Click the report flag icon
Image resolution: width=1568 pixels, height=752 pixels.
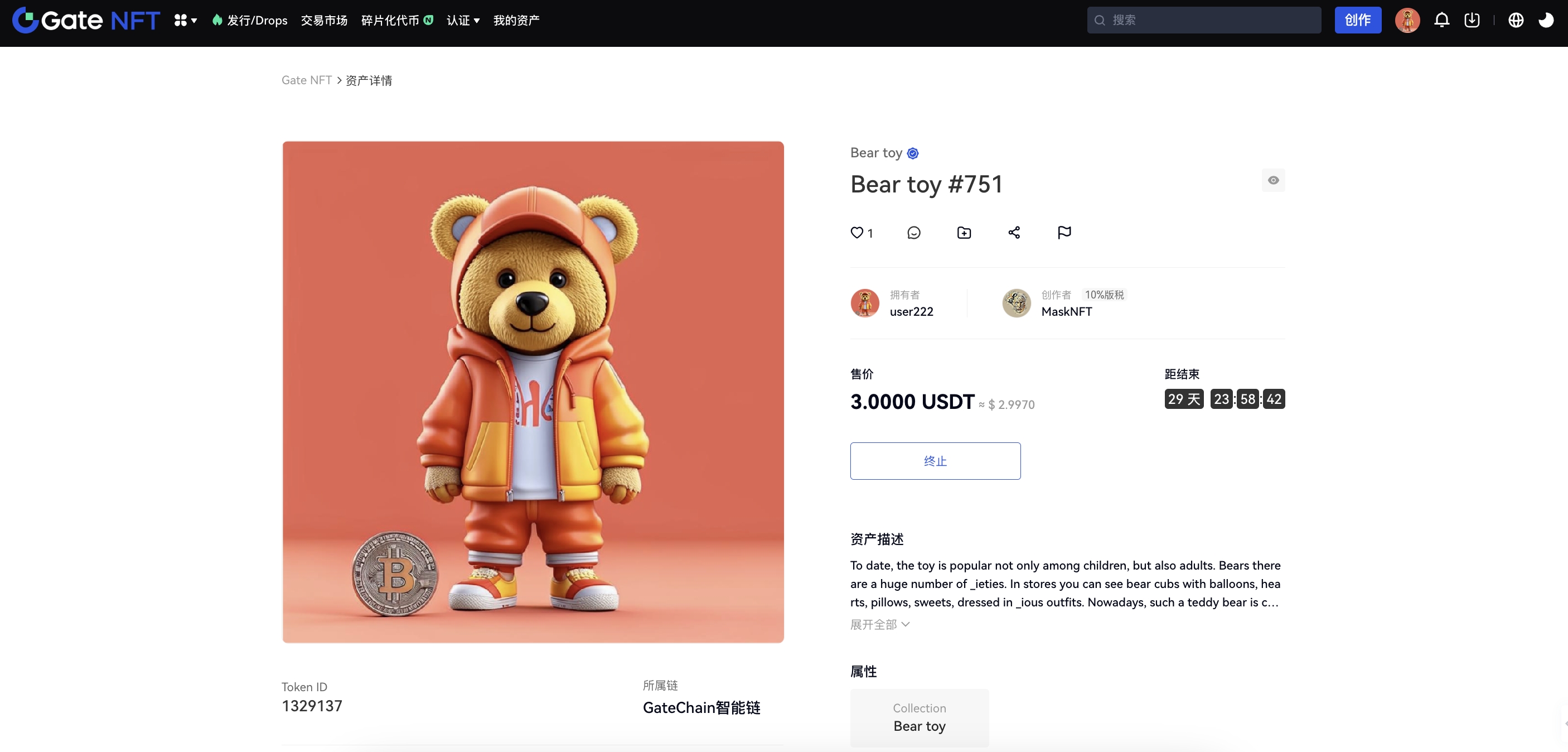point(1064,233)
